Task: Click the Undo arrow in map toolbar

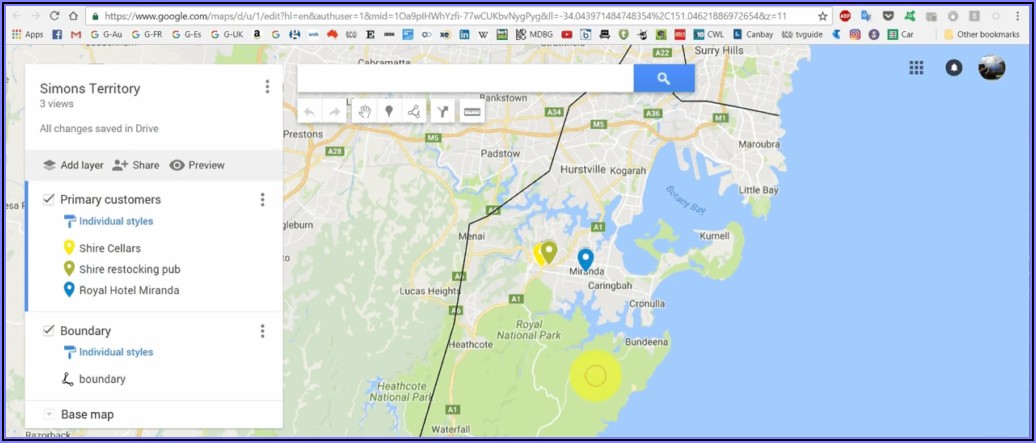Action: click(309, 112)
